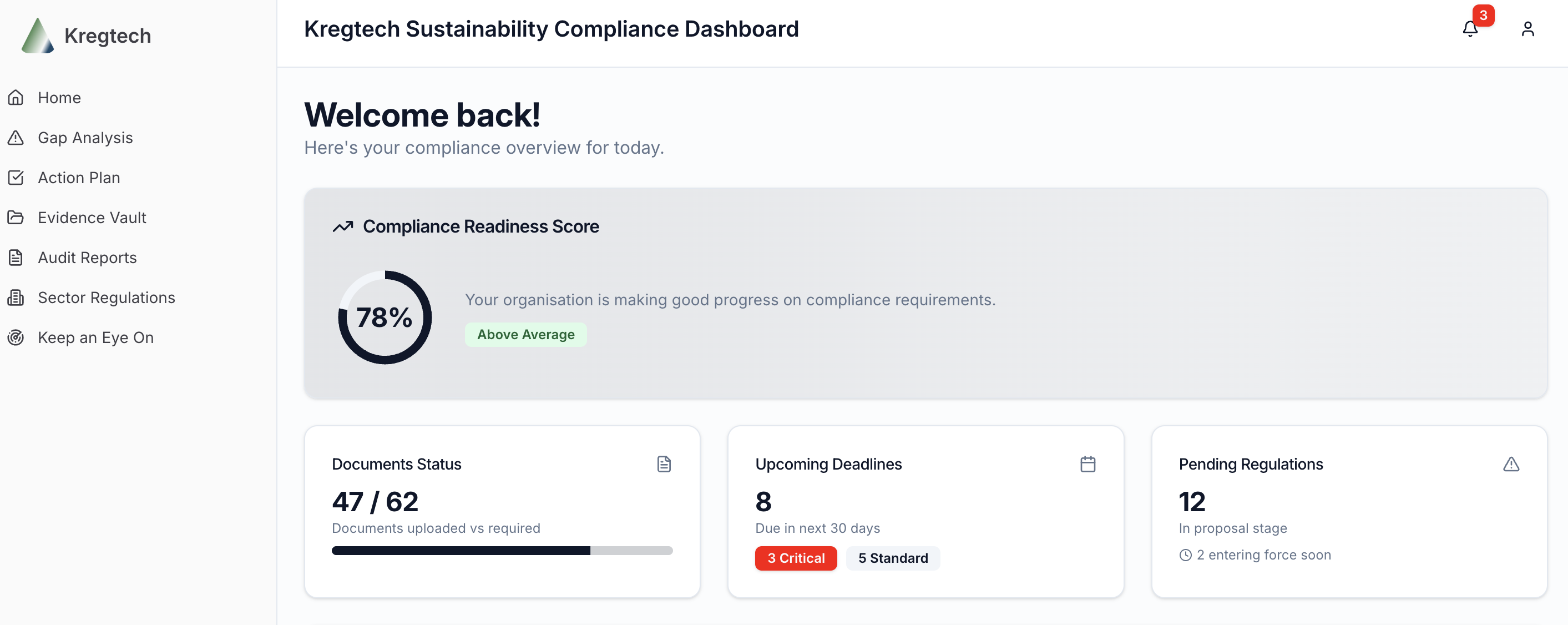Select Action Plan in the sidebar
1568x625 pixels.
coord(79,178)
